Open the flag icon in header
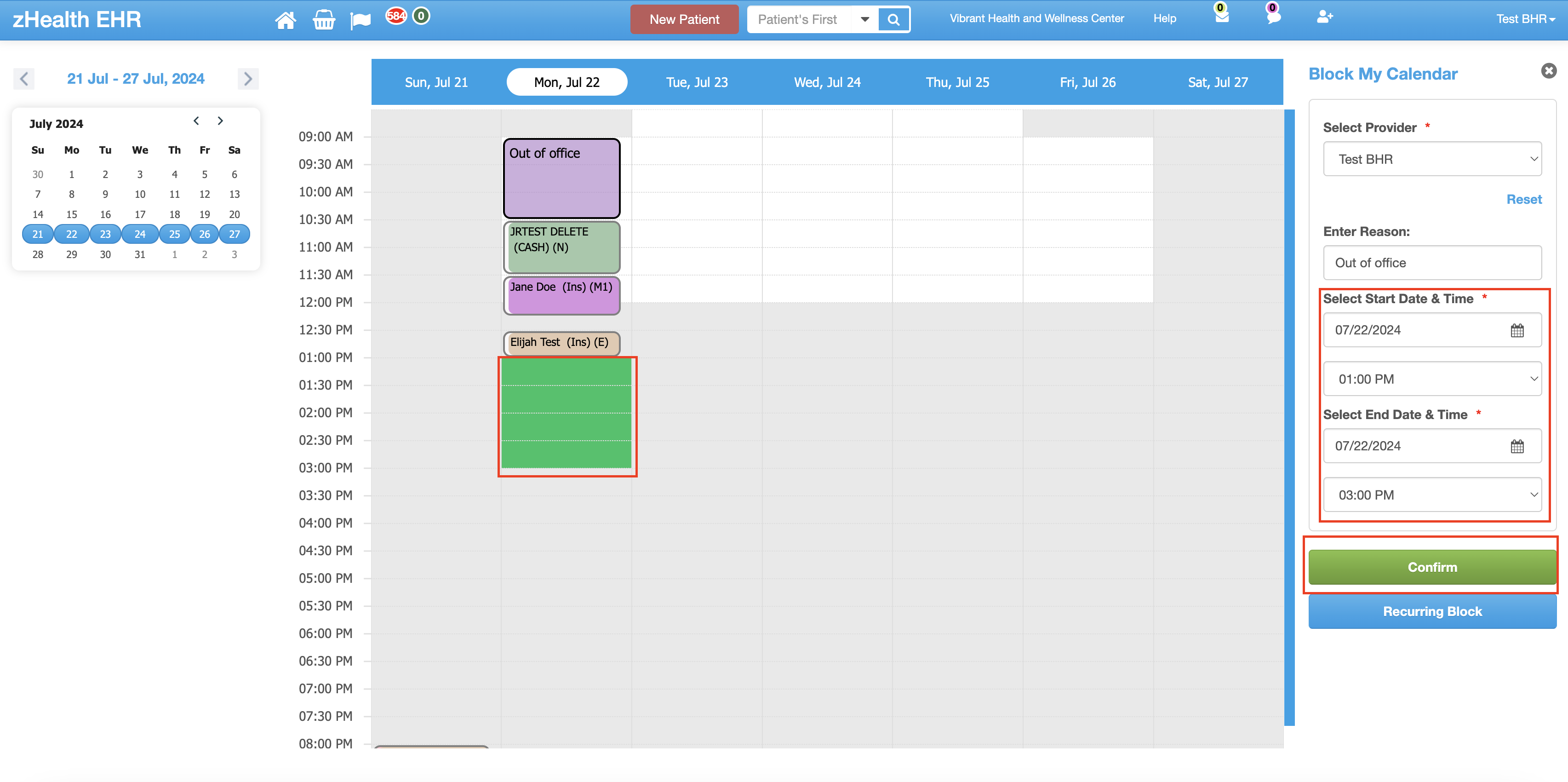Image resolution: width=1568 pixels, height=782 pixels. (361, 20)
